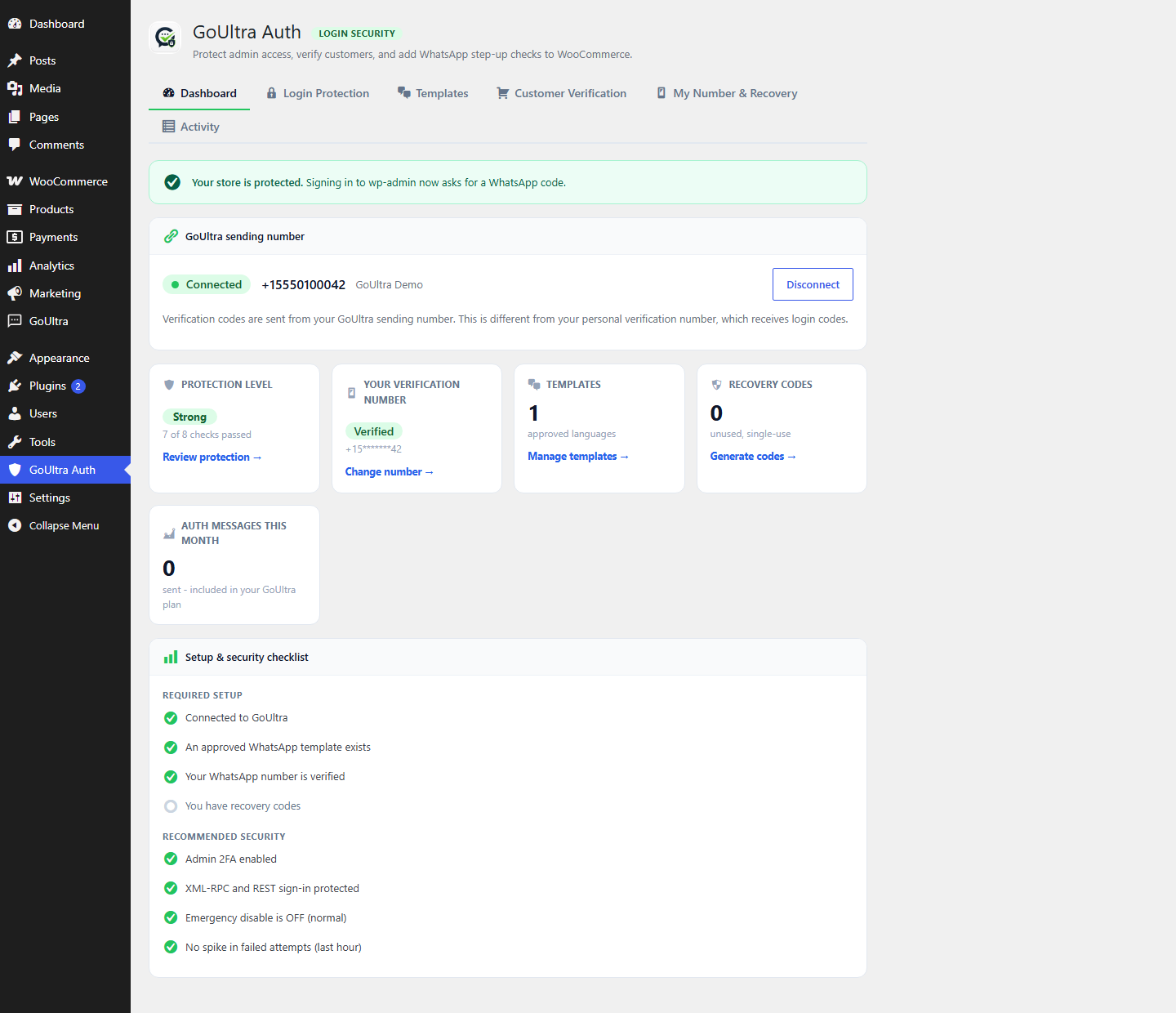Click the 'GoUltra Demo' account name

tap(390, 284)
